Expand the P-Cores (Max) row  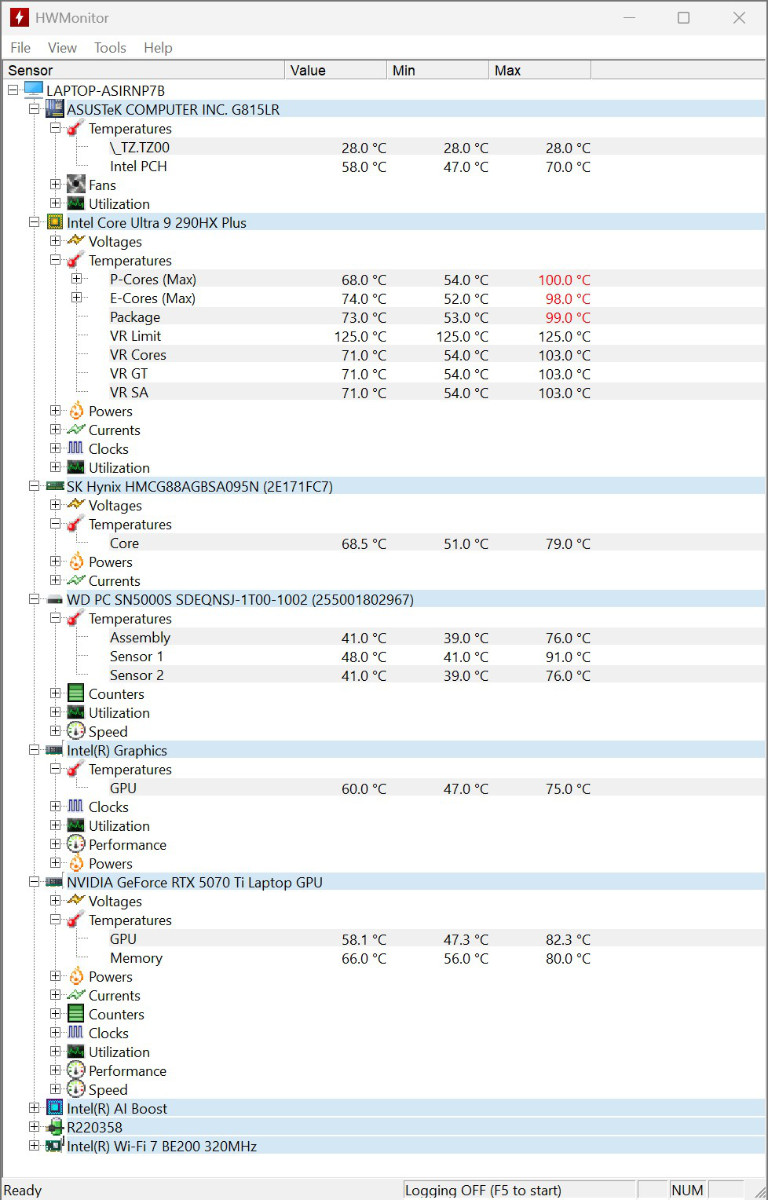click(77, 279)
